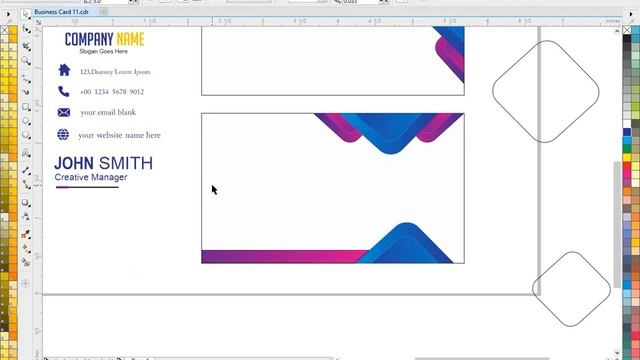Select the Freehand drawing tool
Image resolution: width=640 pixels, height=360 pixels.
tap(26, 78)
